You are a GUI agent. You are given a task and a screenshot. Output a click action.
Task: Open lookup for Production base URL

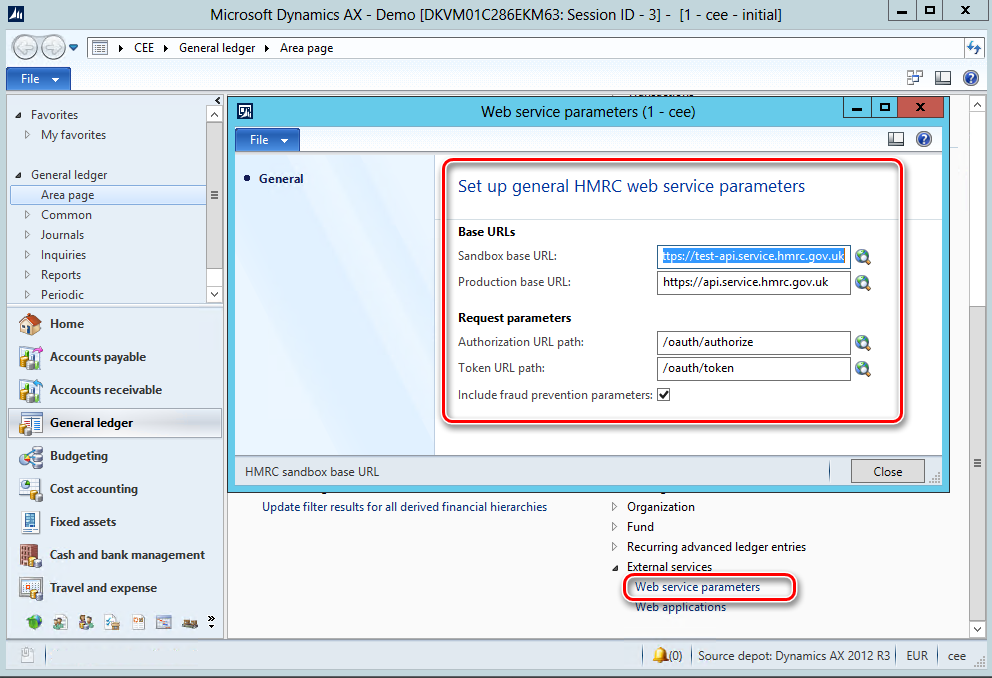[x=862, y=282]
